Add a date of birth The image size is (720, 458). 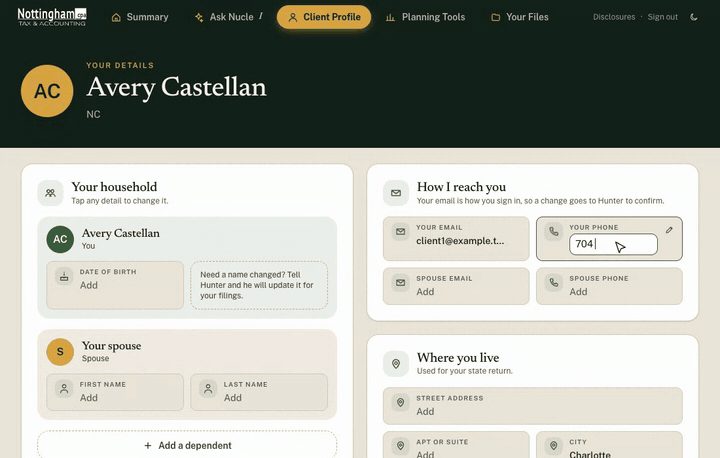click(115, 285)
